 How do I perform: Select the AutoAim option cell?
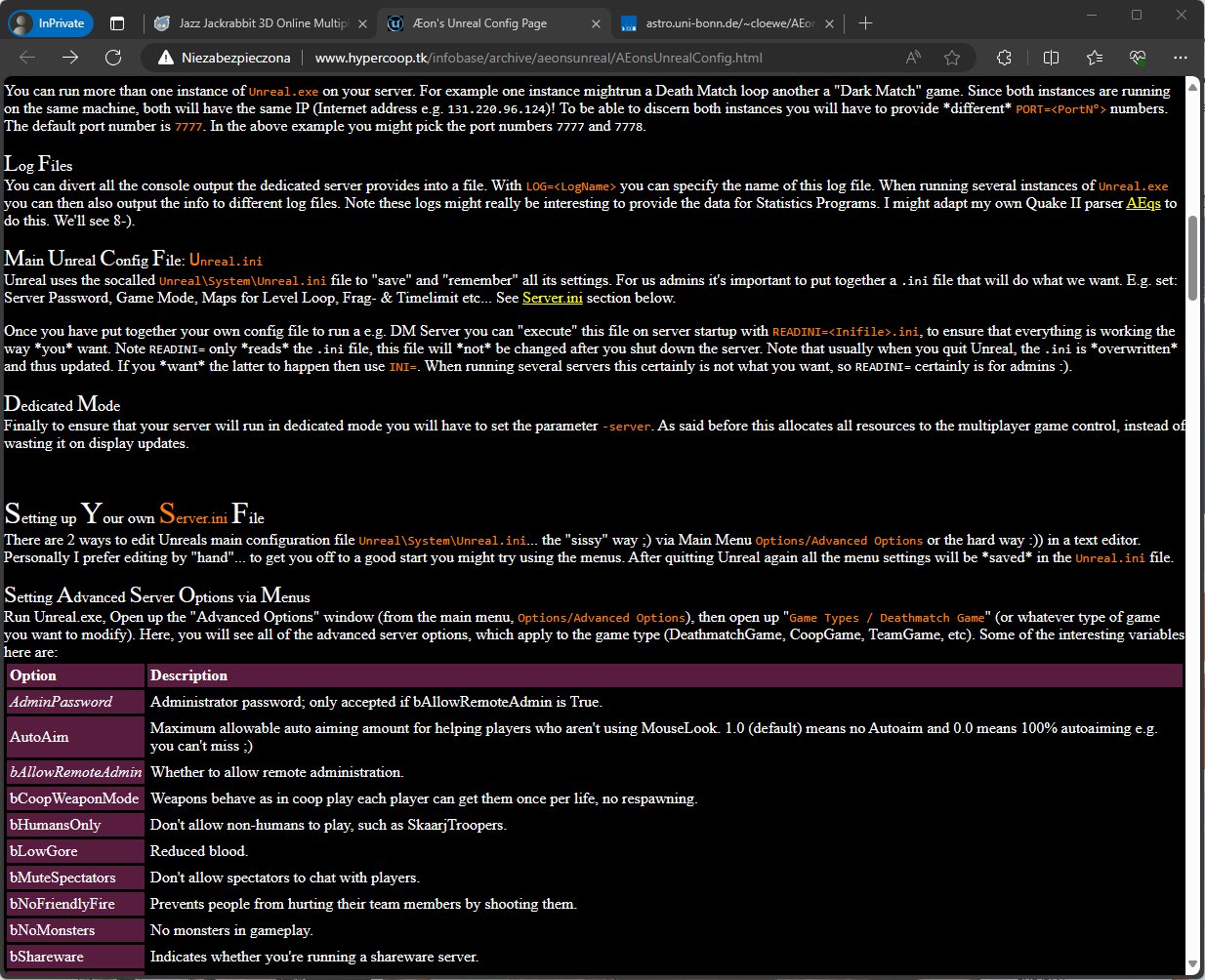76,737
